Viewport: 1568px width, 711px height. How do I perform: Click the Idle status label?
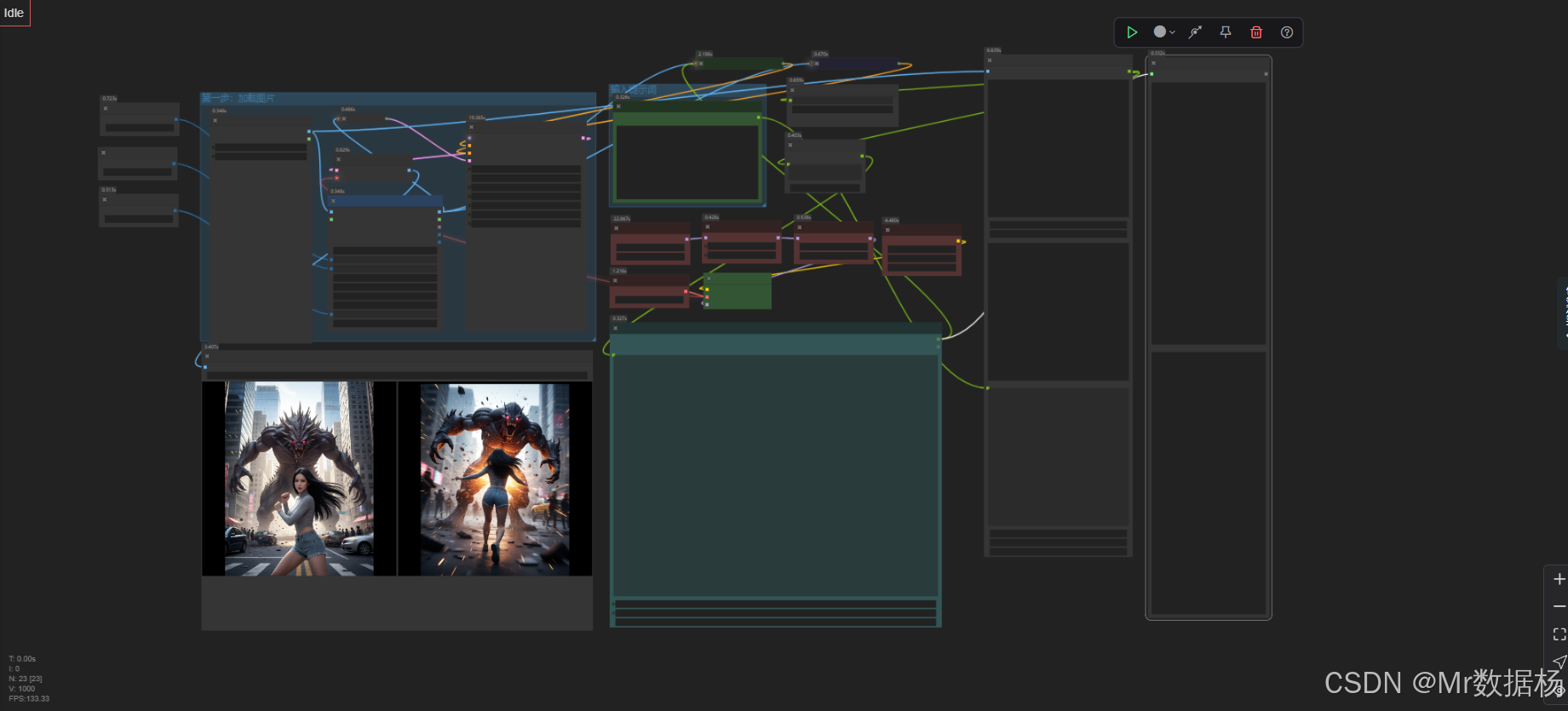14,13
